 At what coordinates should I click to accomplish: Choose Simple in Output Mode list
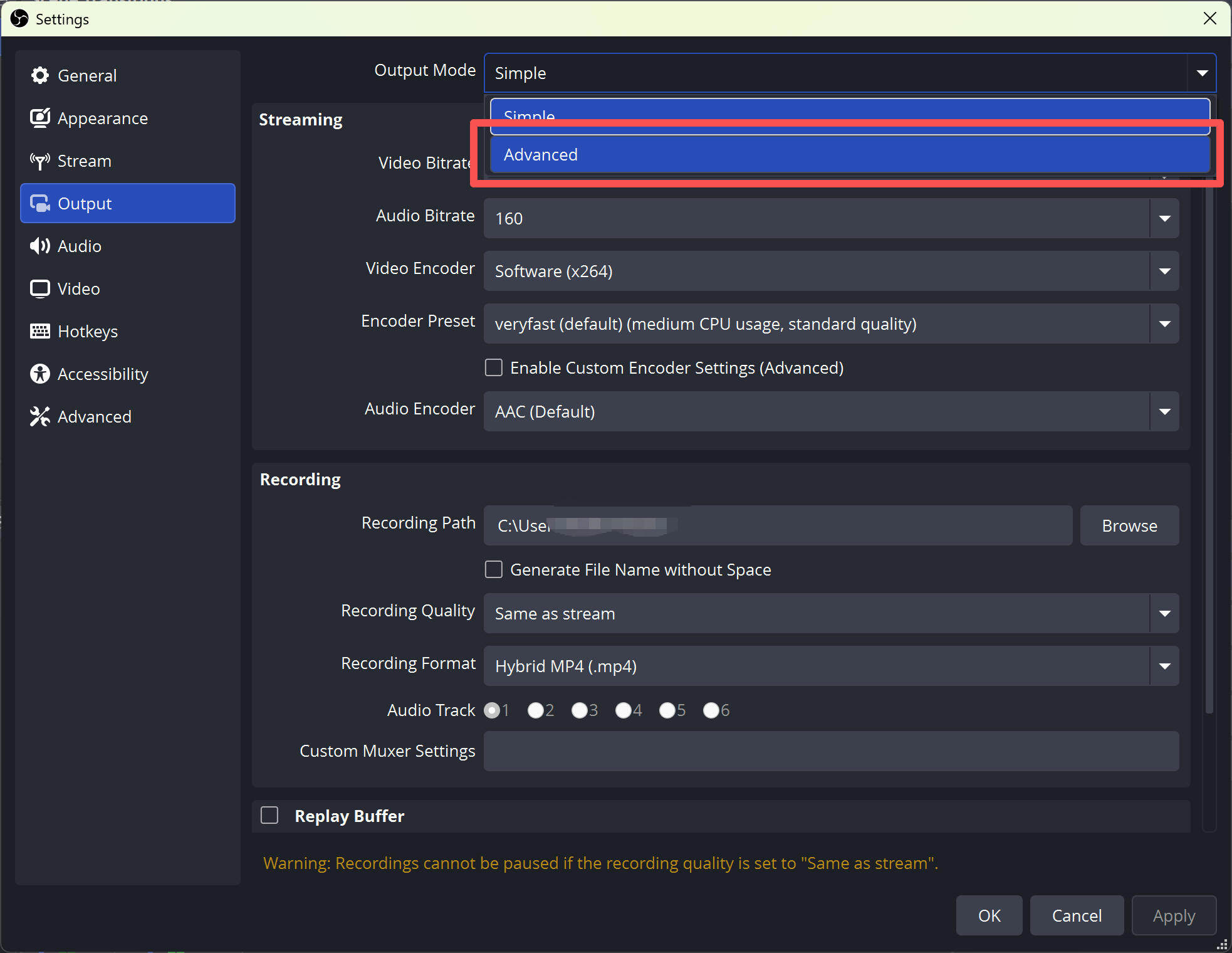[x=850, y=116]
